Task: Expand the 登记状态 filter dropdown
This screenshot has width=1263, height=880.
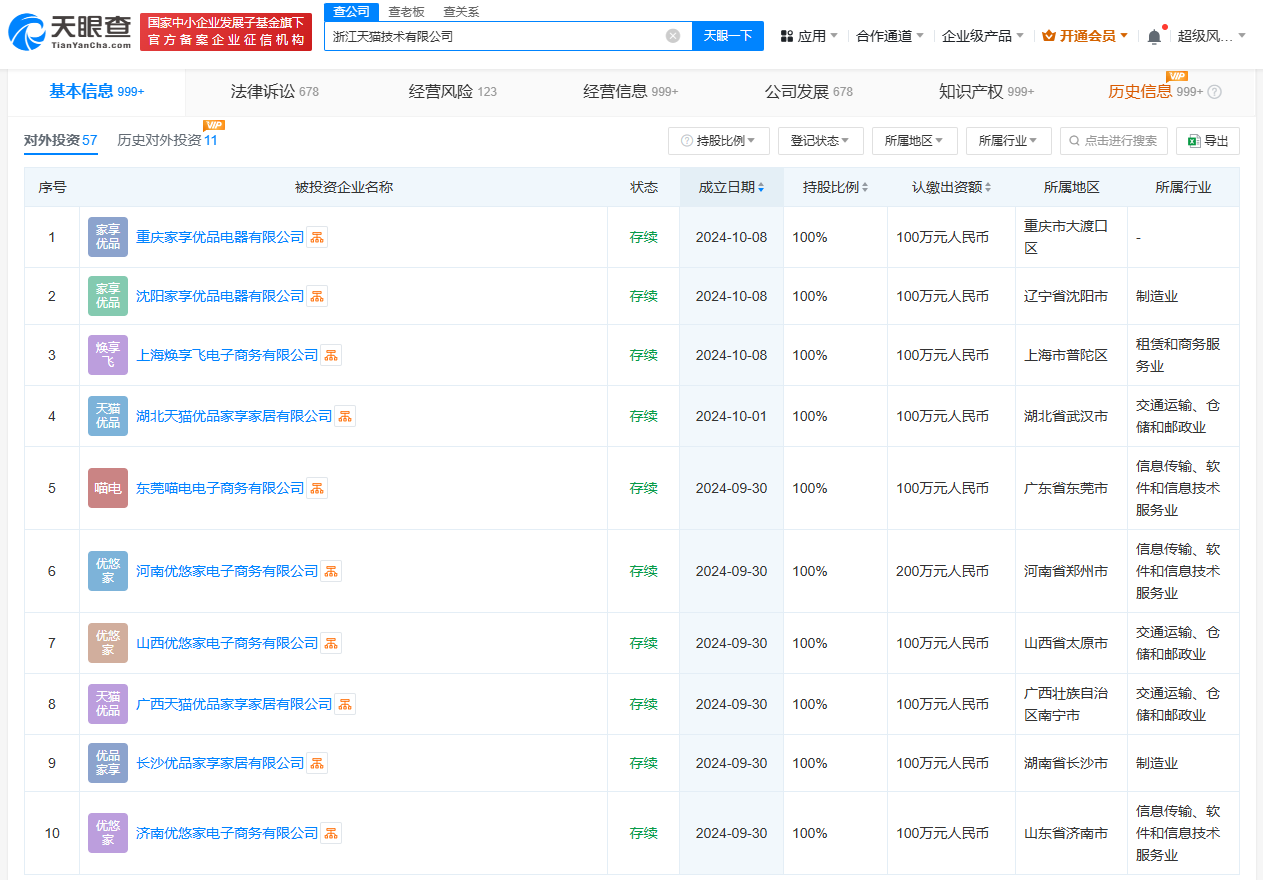Action: (x=820, y=141)
